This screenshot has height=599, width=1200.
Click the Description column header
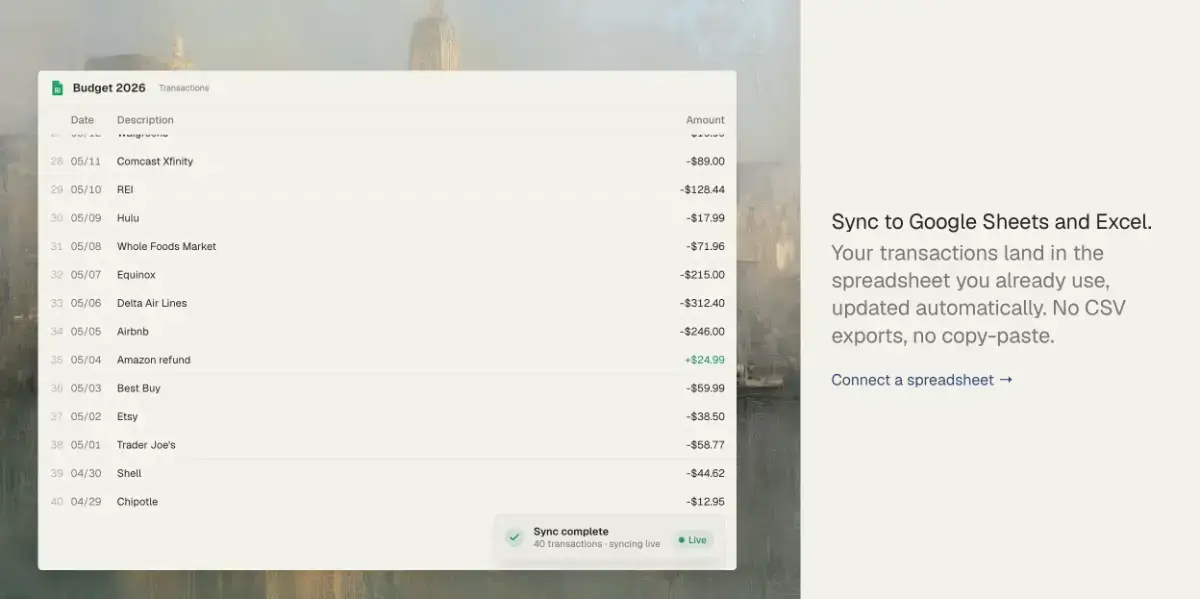click(x=145, y=120)
